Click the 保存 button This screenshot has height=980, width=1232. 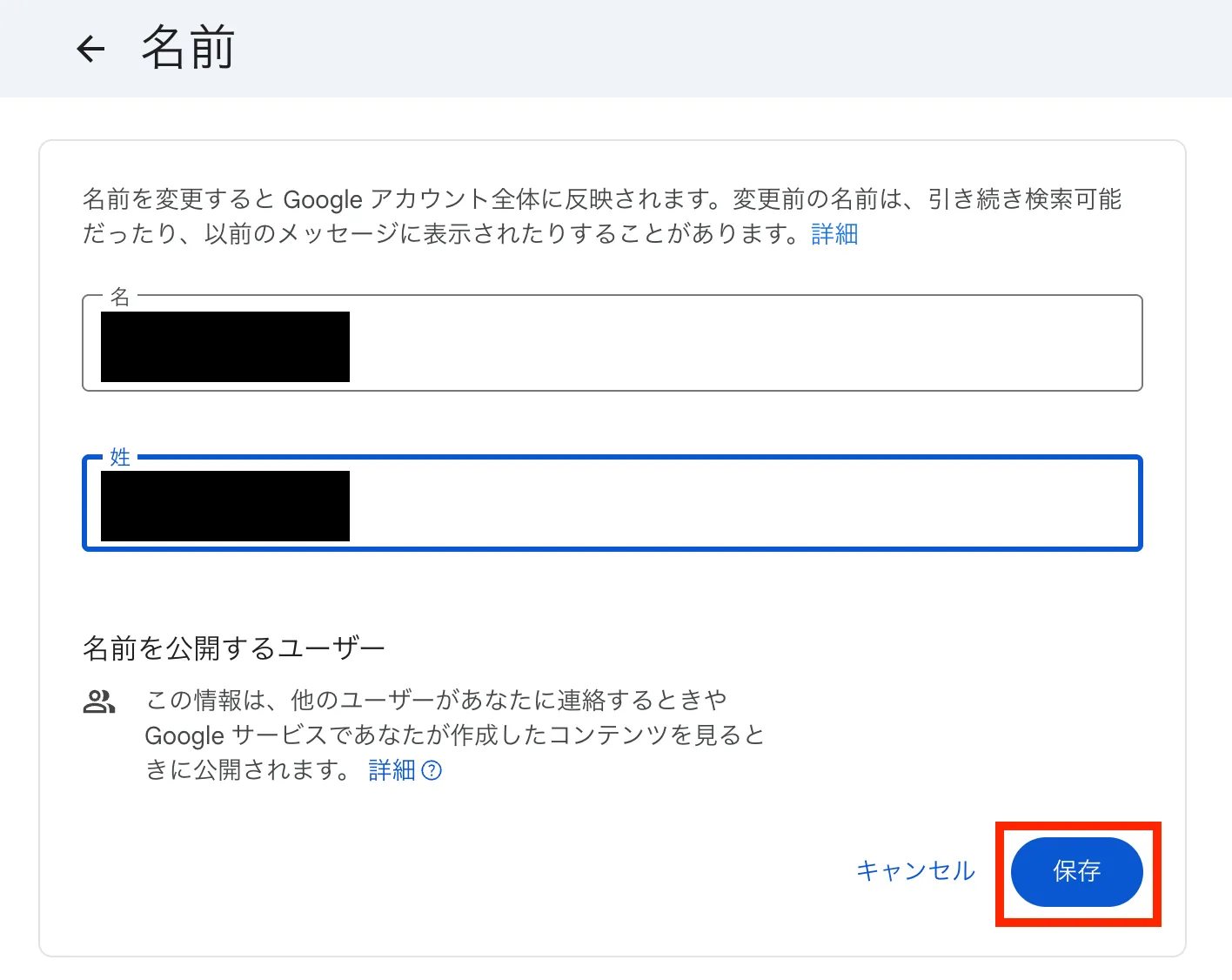1077,871
